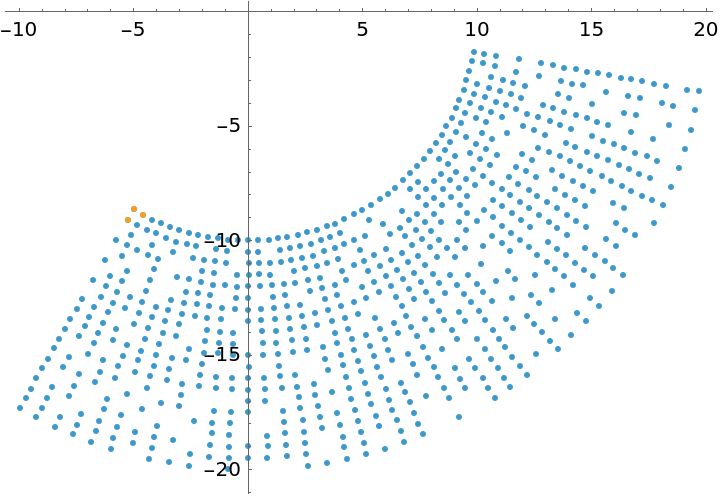Select the leftmost blue point in the plot

click(x=20, y=408)
